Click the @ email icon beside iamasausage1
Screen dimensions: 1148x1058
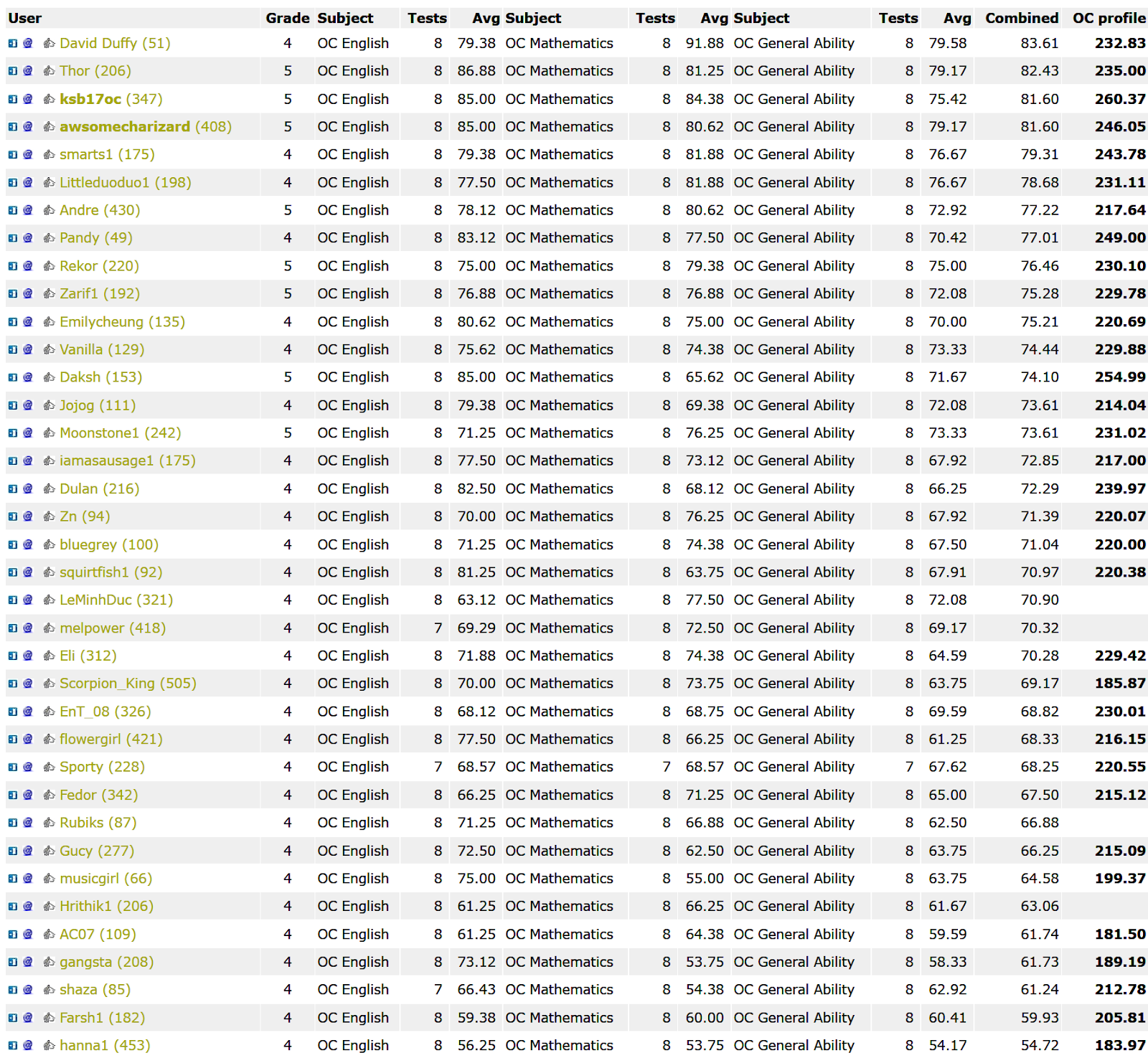pos(28,460)
